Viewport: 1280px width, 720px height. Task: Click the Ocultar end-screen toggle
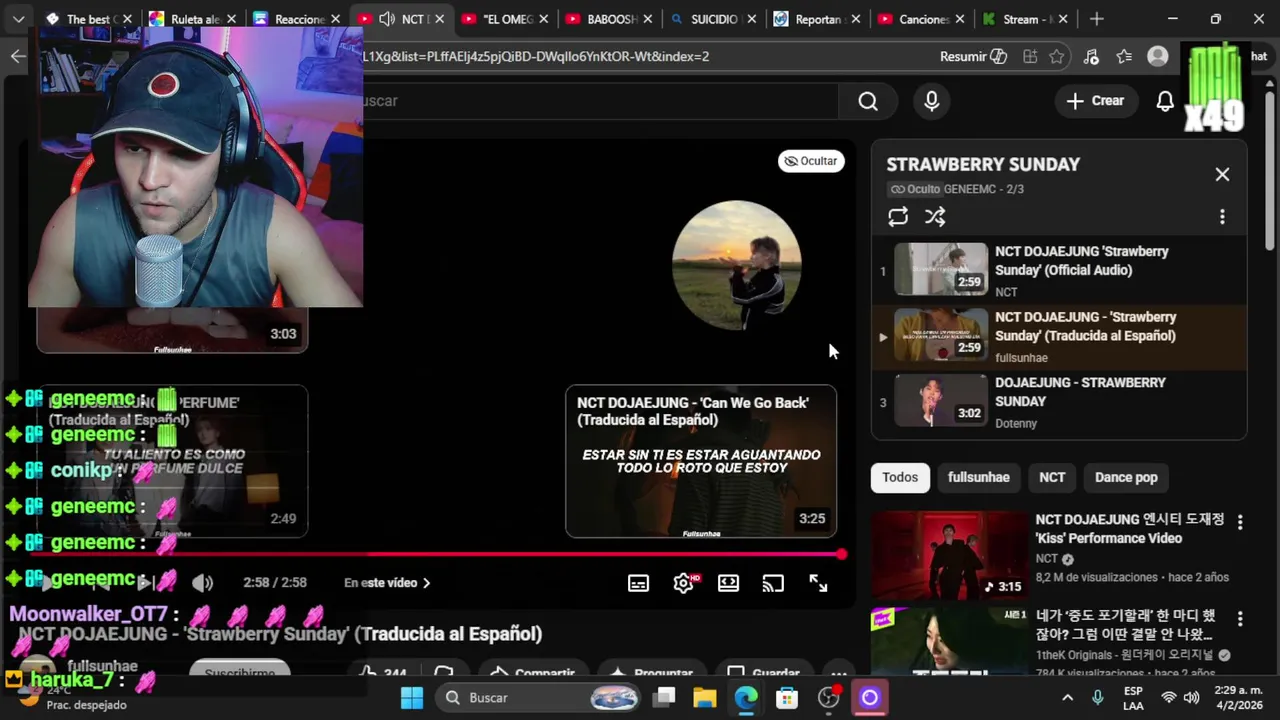(811, 161)
